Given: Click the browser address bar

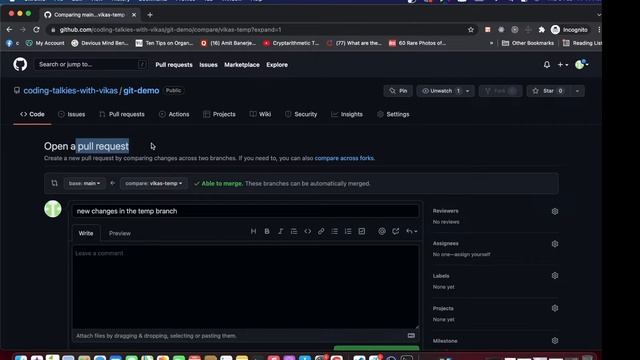Looking at the screenshot, I should pyautogui.click(x=261, y=30).
